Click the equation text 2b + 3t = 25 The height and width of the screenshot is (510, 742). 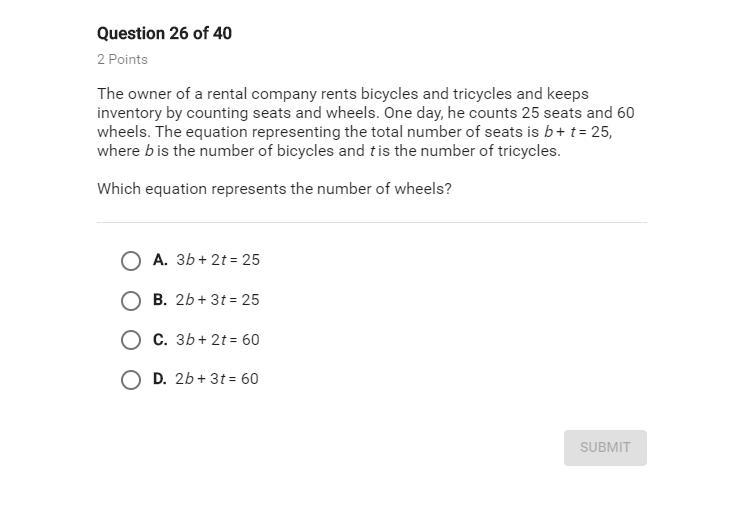pyautogui.click(x=217, y=300)
